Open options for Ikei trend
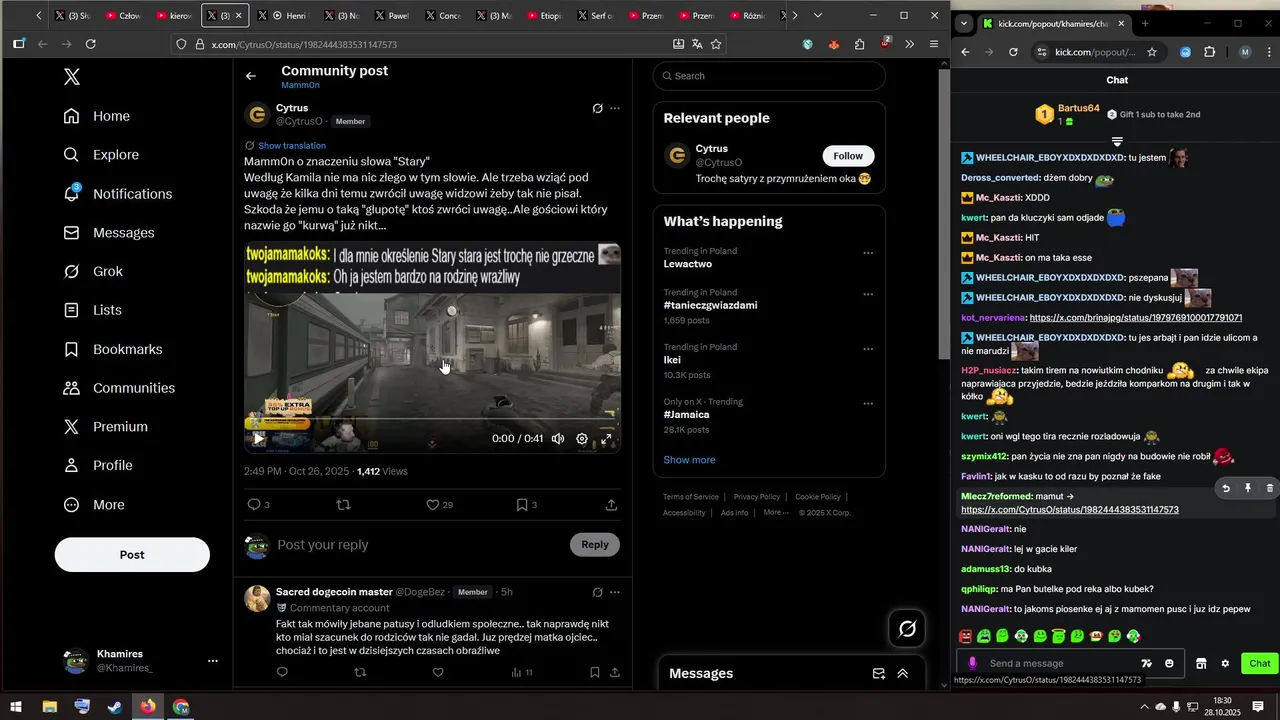Screen dimensions: 1280x720 [868, 349]
